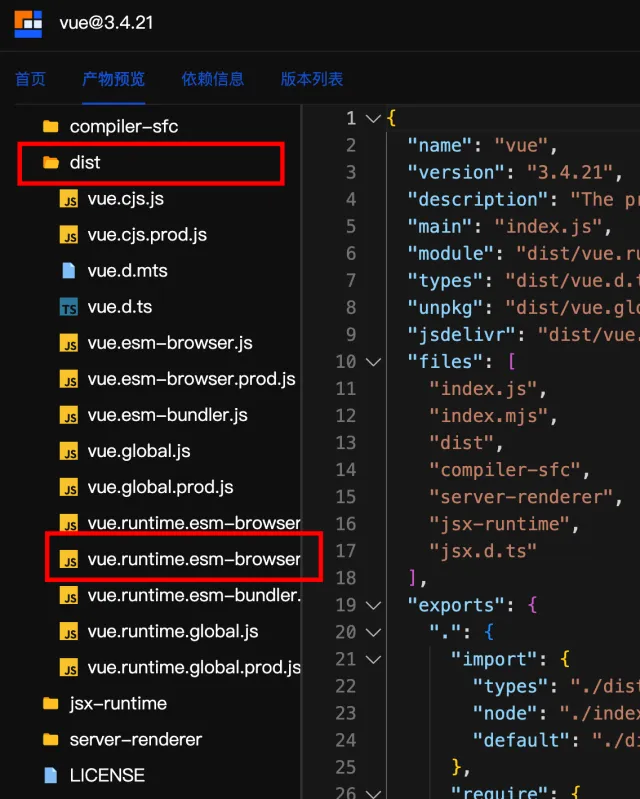Click the jsx-runtime folder icon

pos(50,704)
